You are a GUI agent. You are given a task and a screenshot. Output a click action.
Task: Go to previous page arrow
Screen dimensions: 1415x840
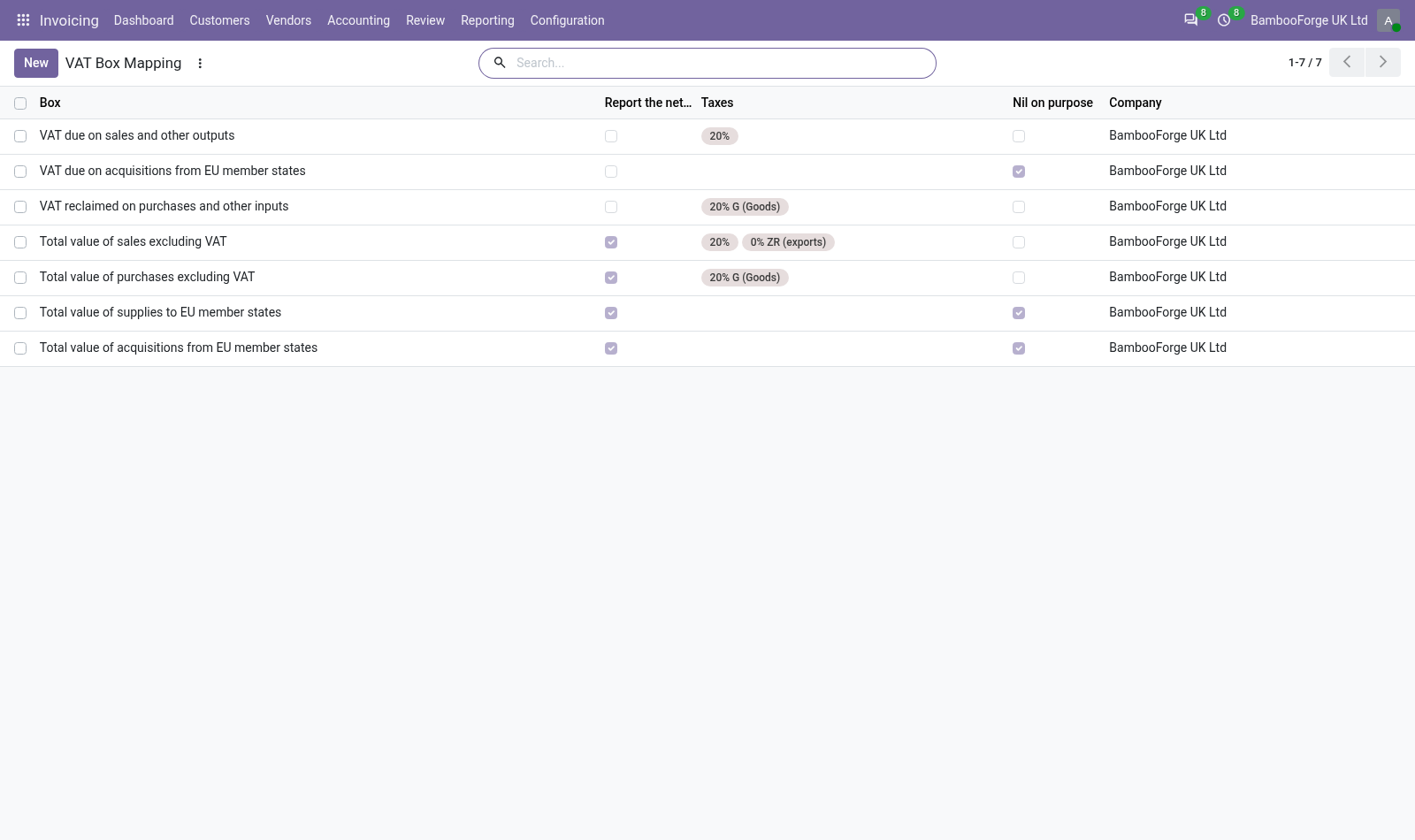[x=1347, y=62]
